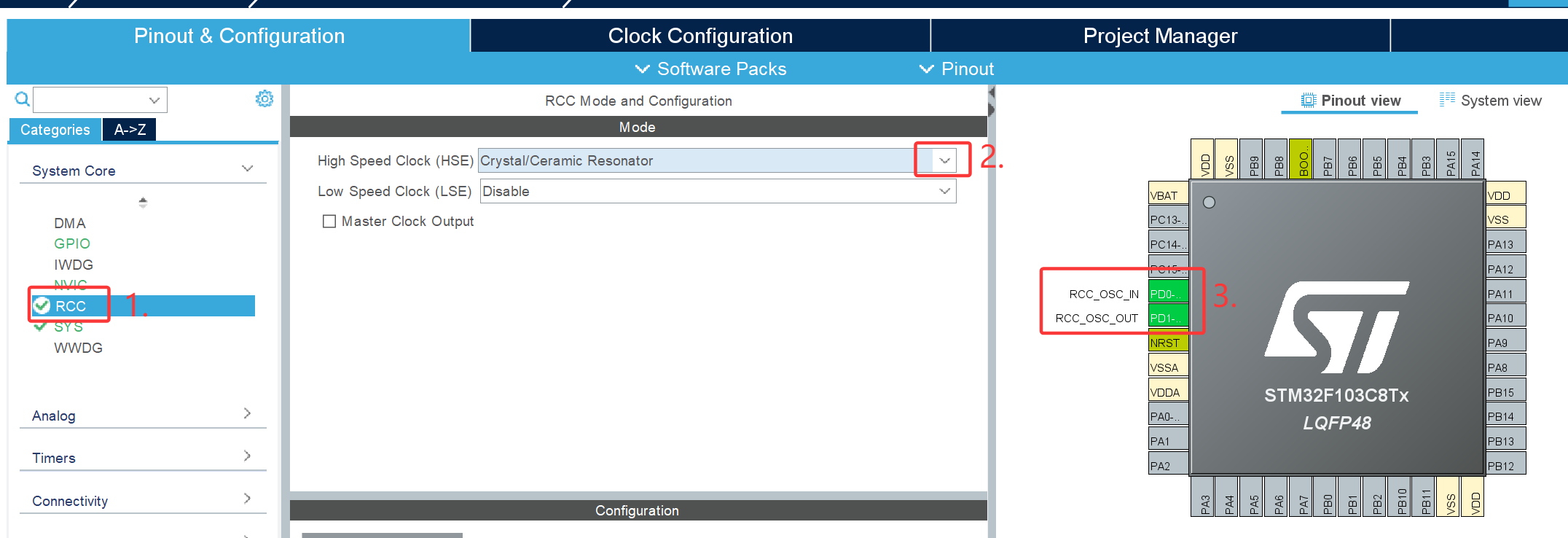Select IWDG in System Core list

tap(74, 265)
